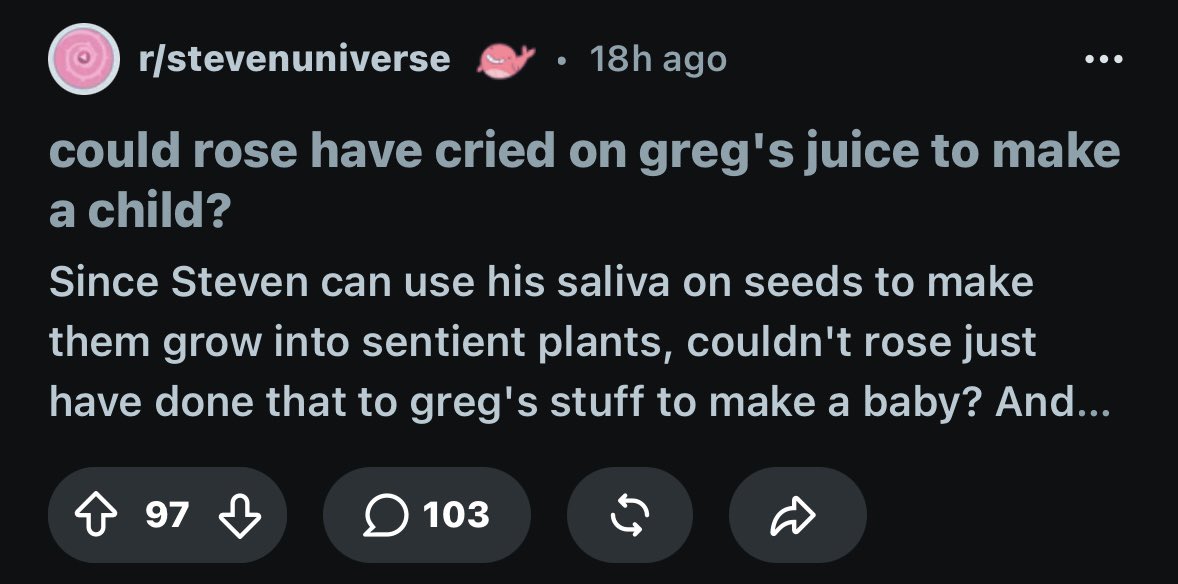Image resolution: width=1178 pixels, height=584 pixels.
Task: Select the 103 comments count
Action: point(456,516)
